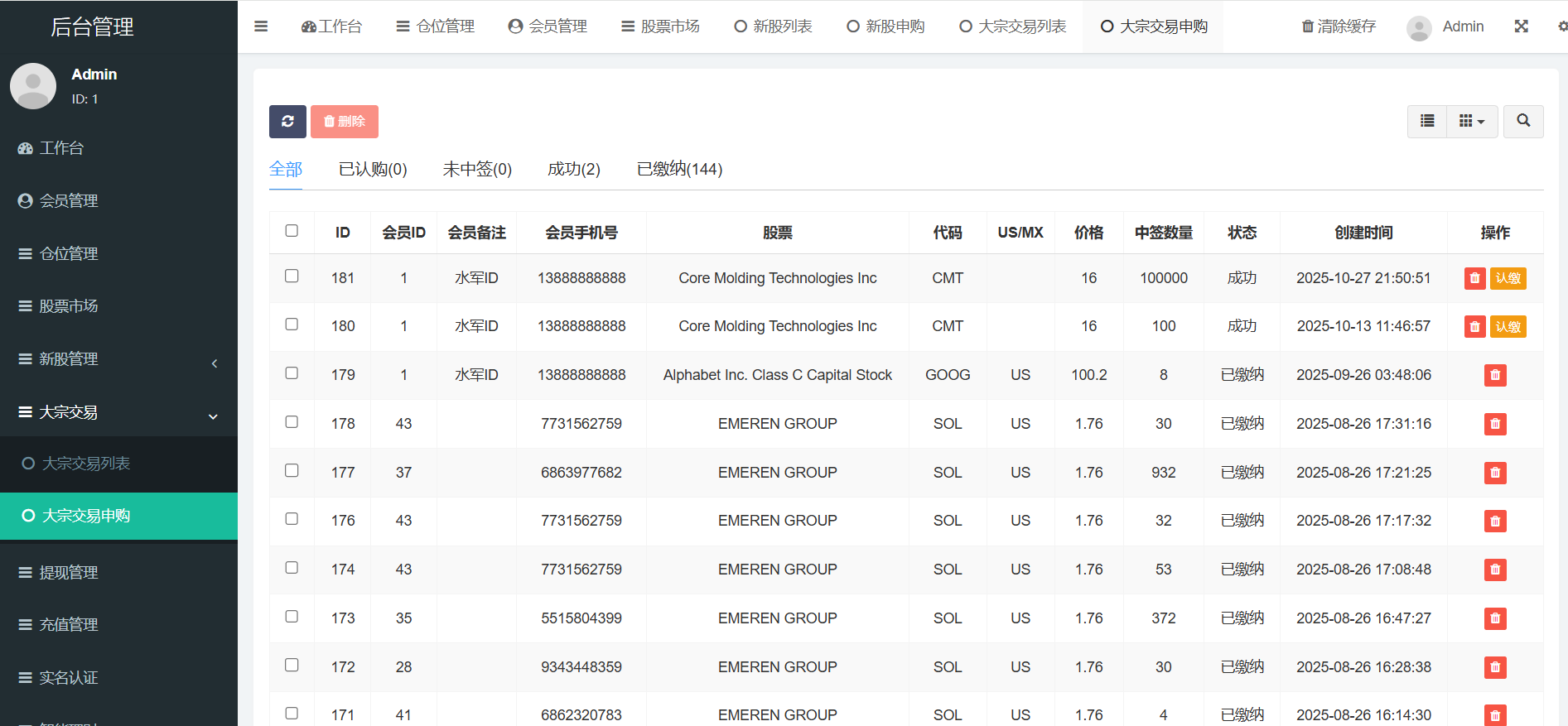Open 大宗交易列表 in sidebar
Screen dimensions: 1568x726
click(x=86, y=464)
